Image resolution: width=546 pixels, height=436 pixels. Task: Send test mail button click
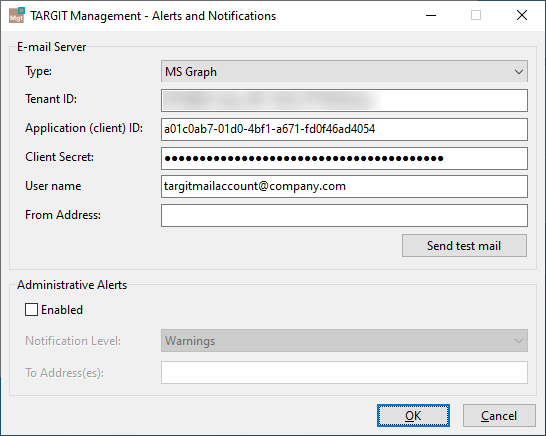click(464, 246)
